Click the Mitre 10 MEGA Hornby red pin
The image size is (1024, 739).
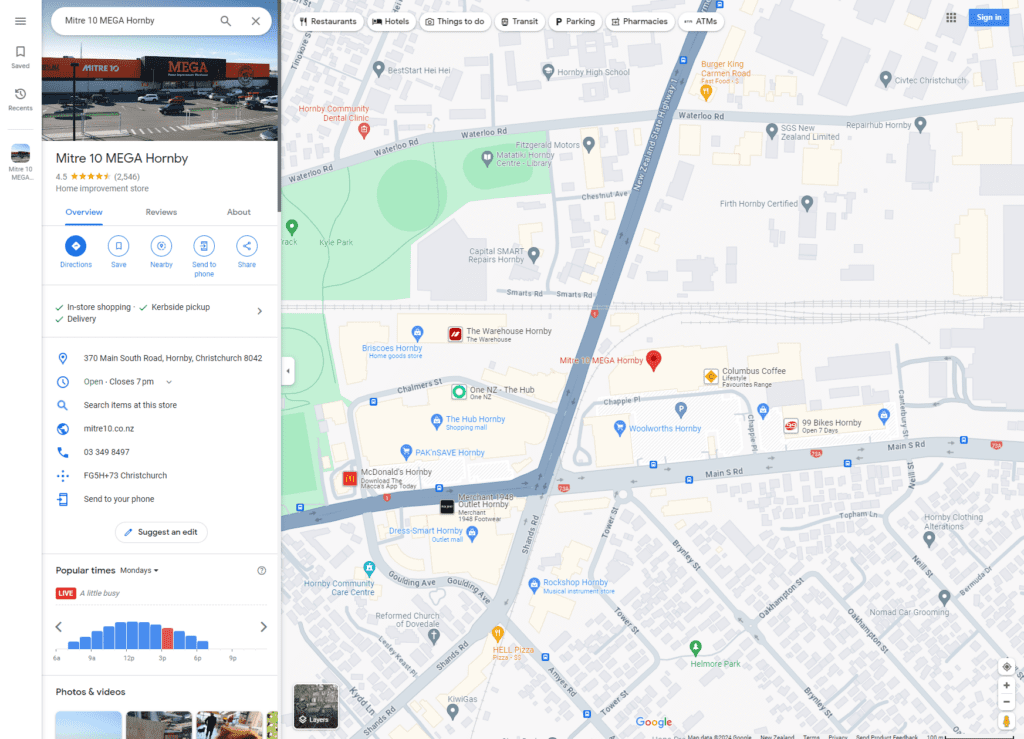tap(653, 360)
